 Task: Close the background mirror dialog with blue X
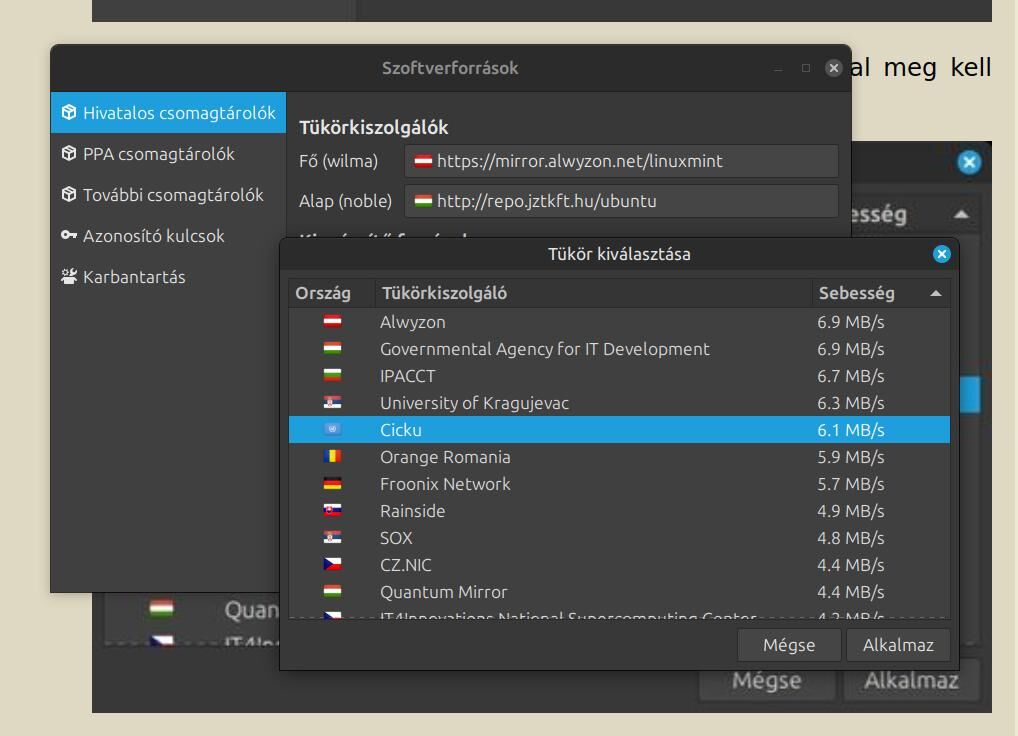tap(969, 162)
